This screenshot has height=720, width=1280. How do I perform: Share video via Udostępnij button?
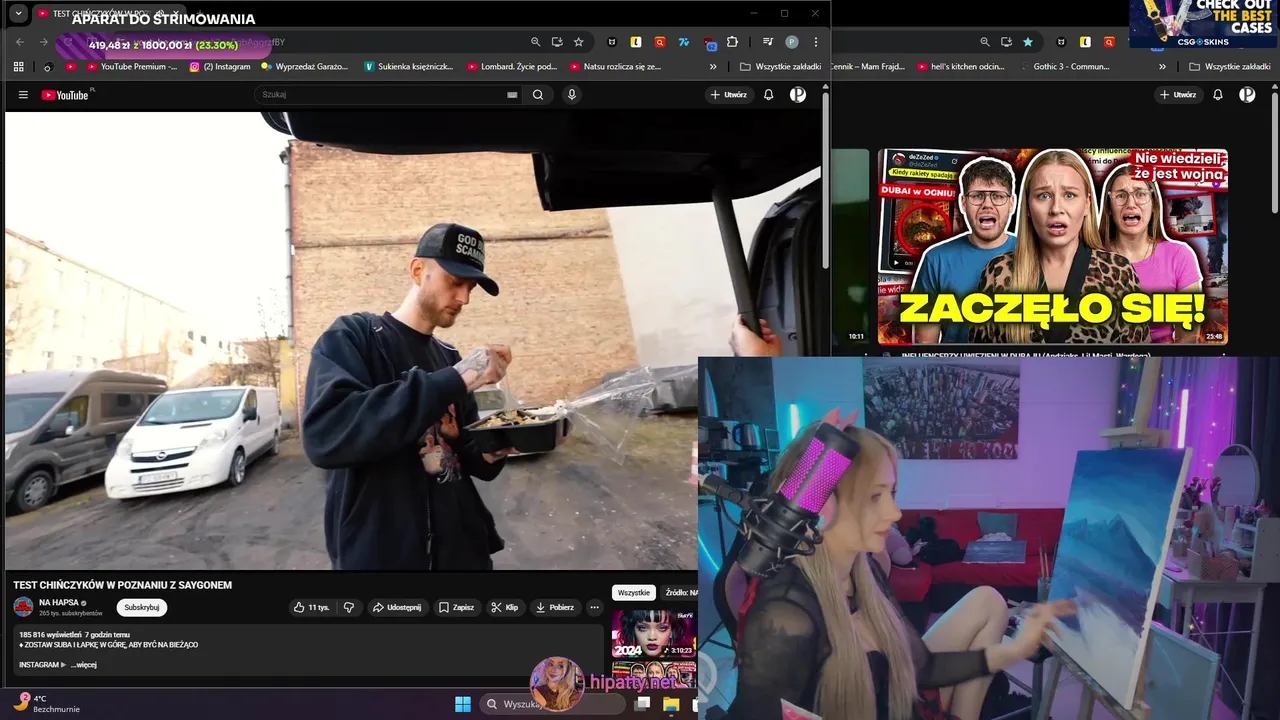pos(397,607)
